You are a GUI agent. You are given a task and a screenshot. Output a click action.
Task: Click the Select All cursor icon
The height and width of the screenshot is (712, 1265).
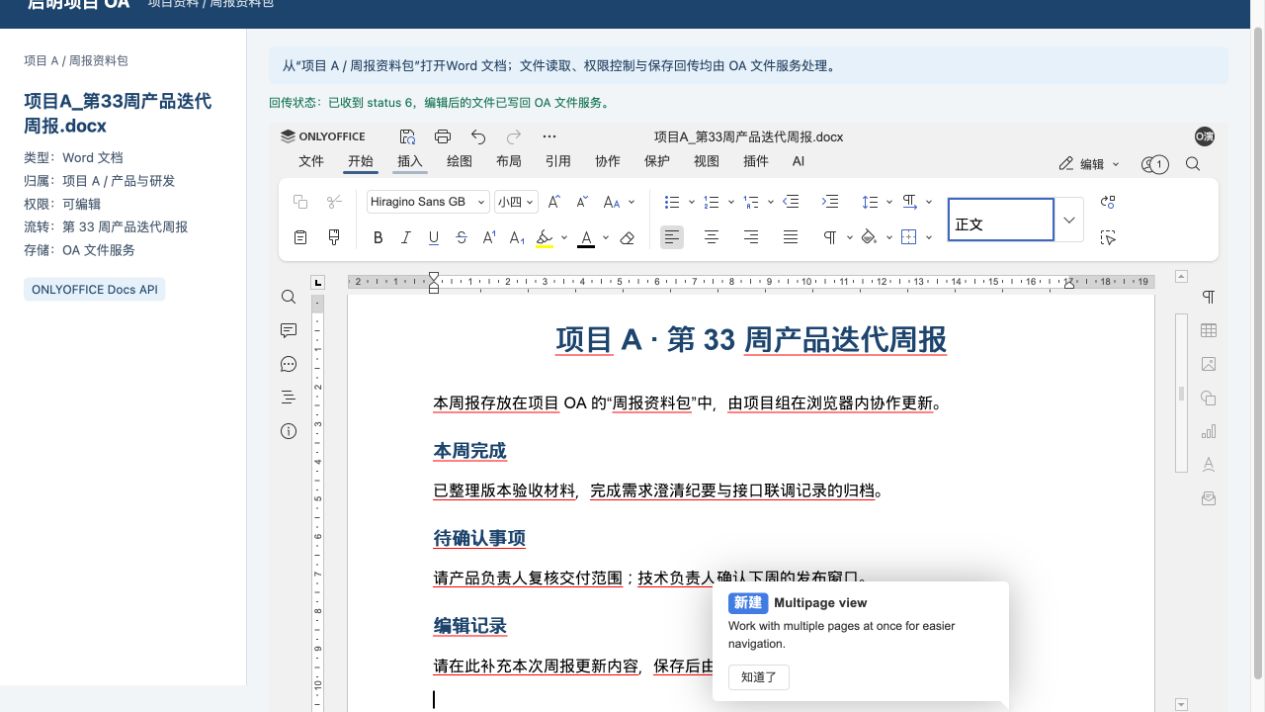coord(1107,237)
